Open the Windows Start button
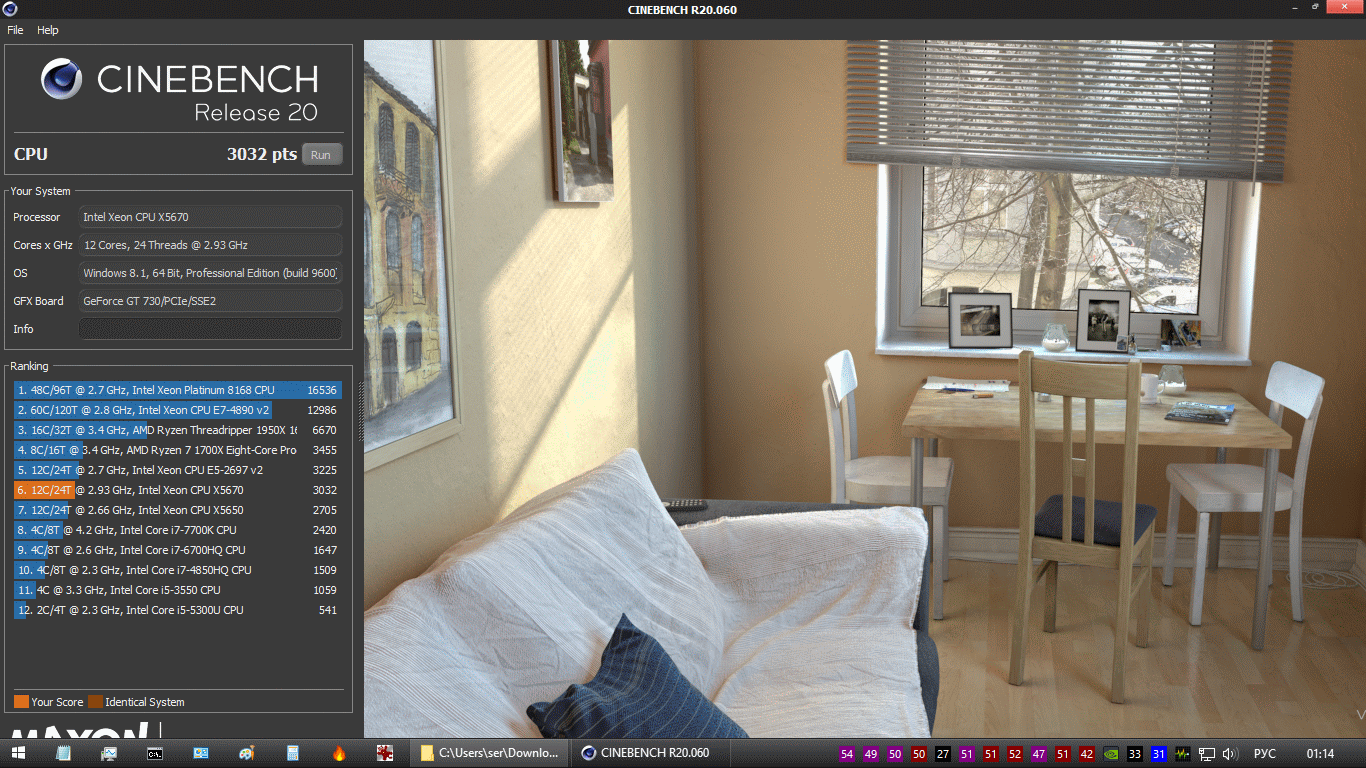This screenshot has height=768, width=1366. (18, 753)
